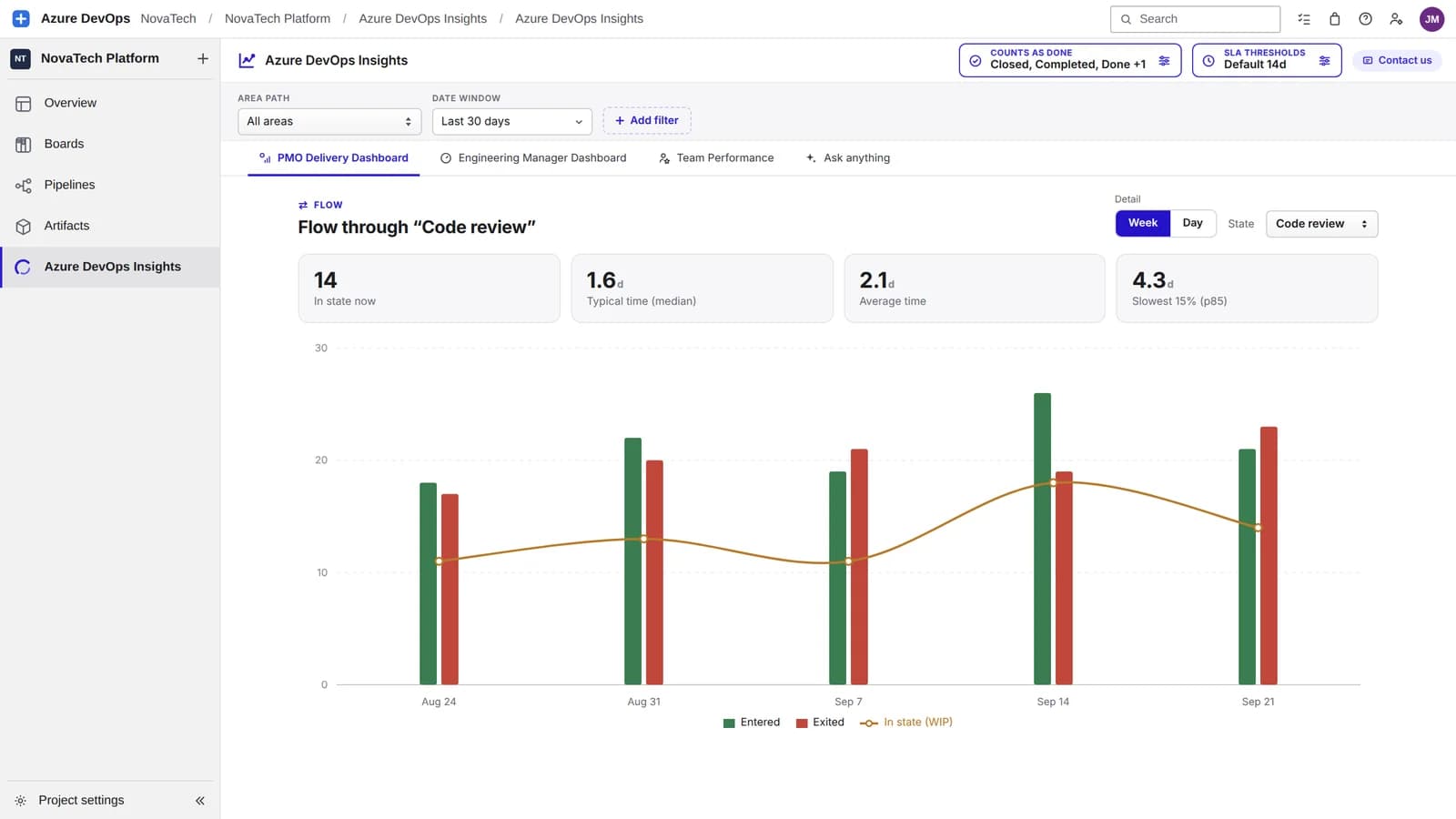This screenshot has width=1456, height=819.
Task: Click the Insights chart icon in header
Action: (247, 60)
